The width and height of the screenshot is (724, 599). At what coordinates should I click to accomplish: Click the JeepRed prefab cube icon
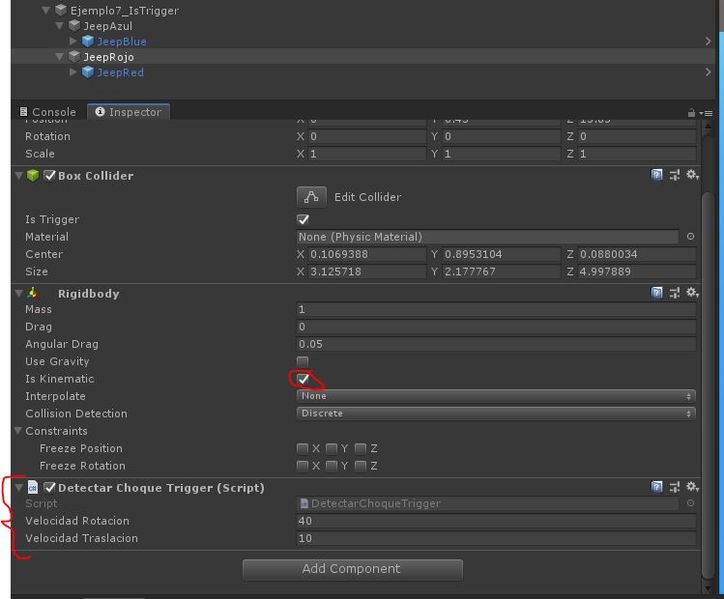88,72
